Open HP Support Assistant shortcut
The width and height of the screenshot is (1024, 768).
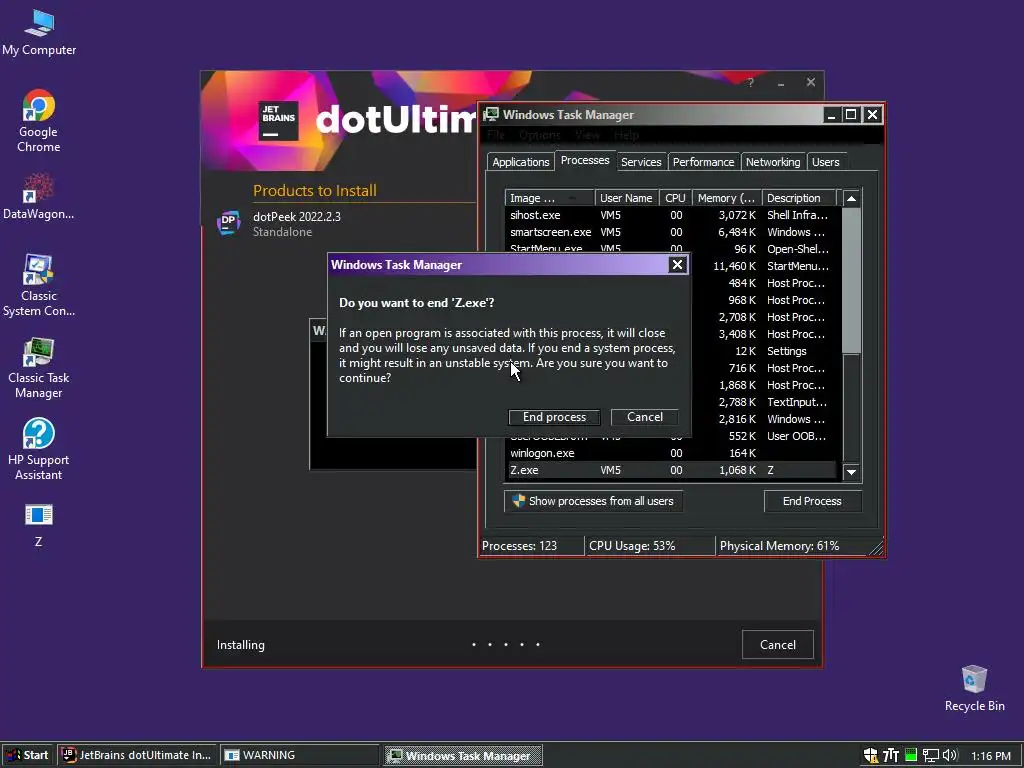(39, 449)
